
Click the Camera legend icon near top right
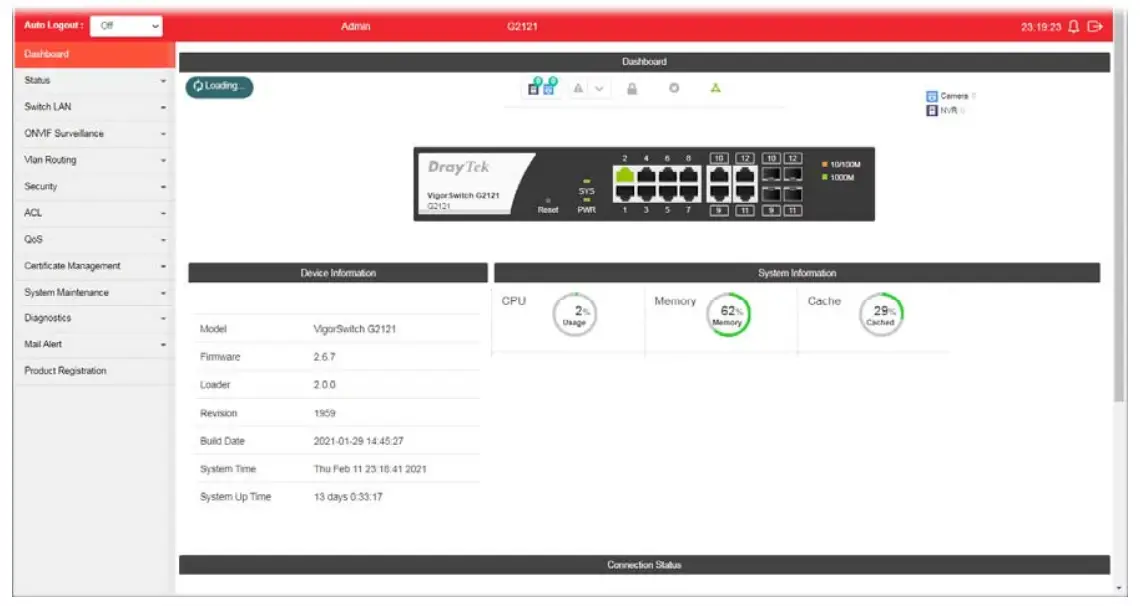[x=933, y=94]
